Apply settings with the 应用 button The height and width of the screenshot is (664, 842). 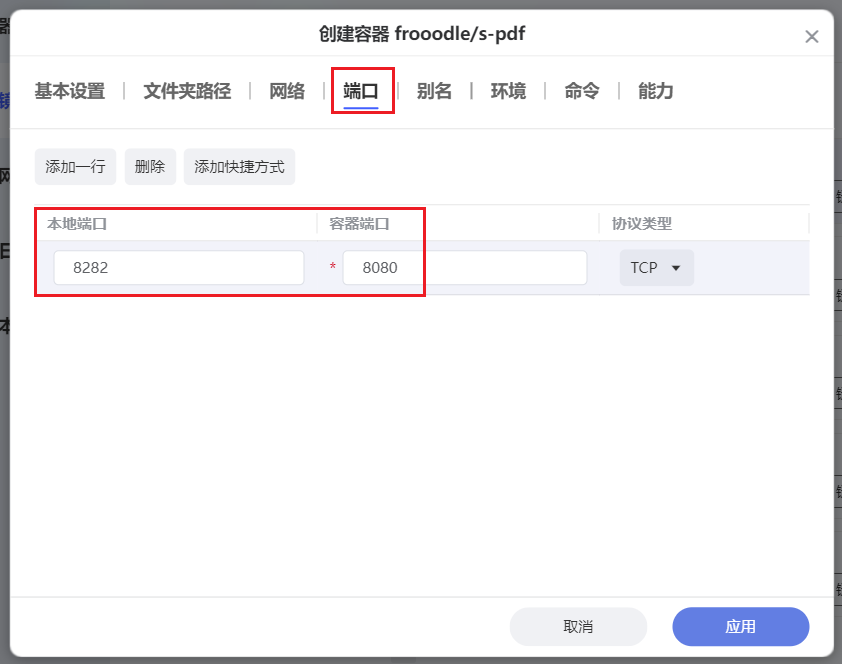[x=740, y=627]
